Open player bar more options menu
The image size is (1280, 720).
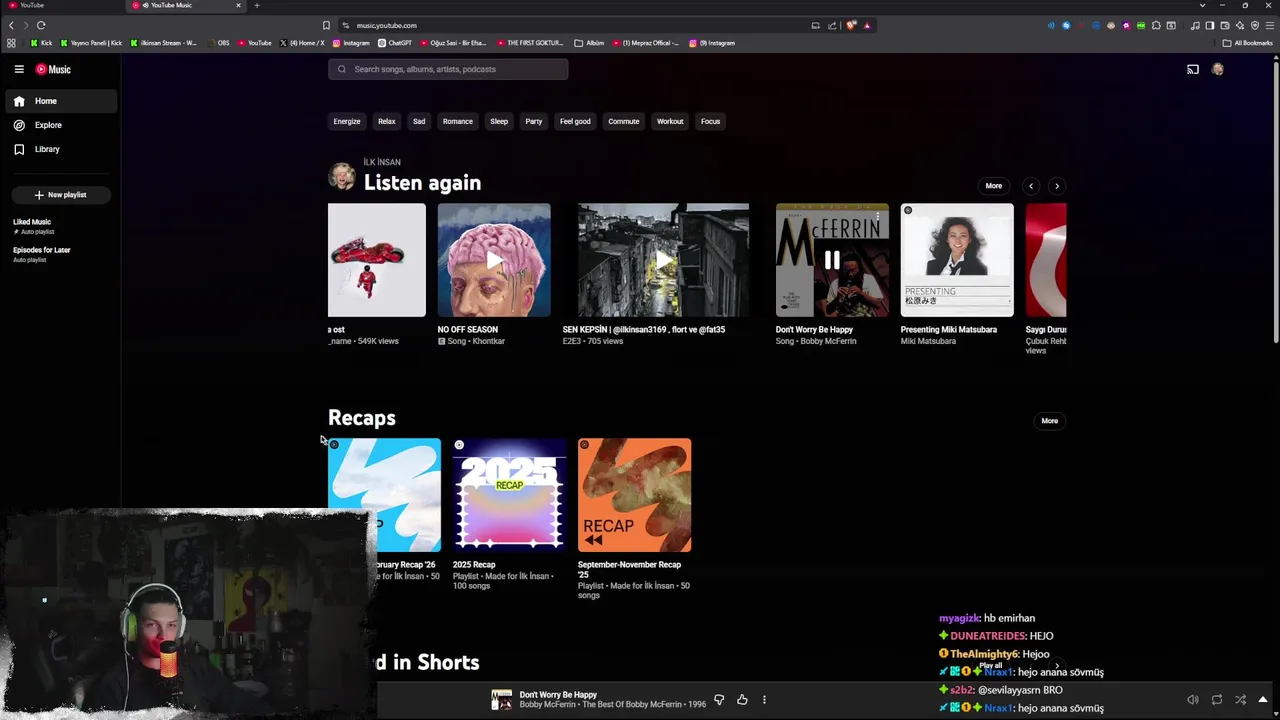(764, 700)
